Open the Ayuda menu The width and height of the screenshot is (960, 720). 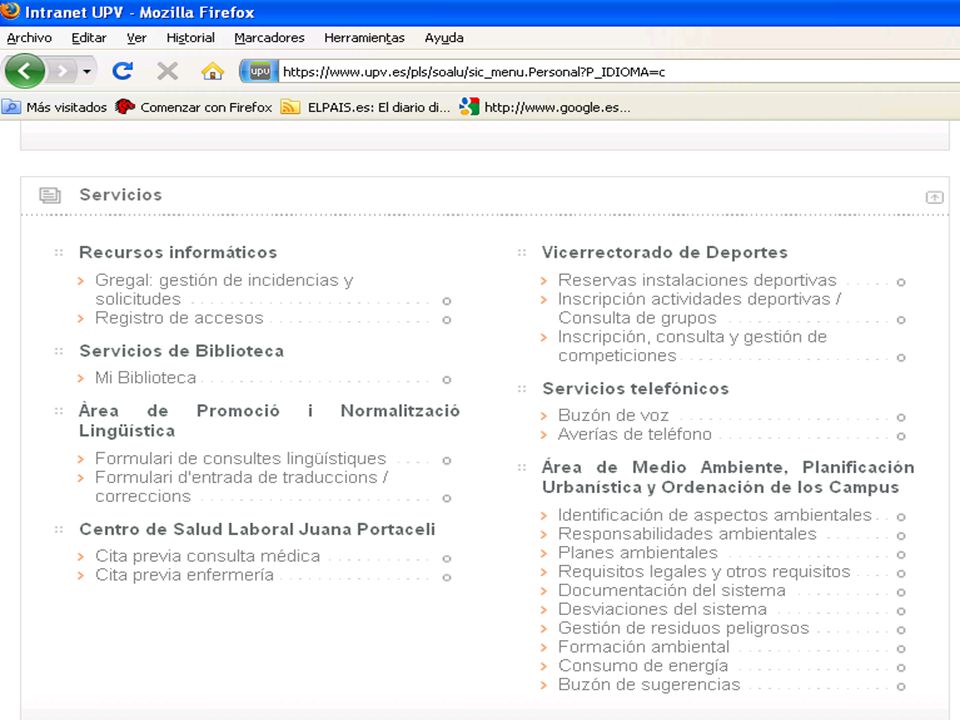pos(444,38)
